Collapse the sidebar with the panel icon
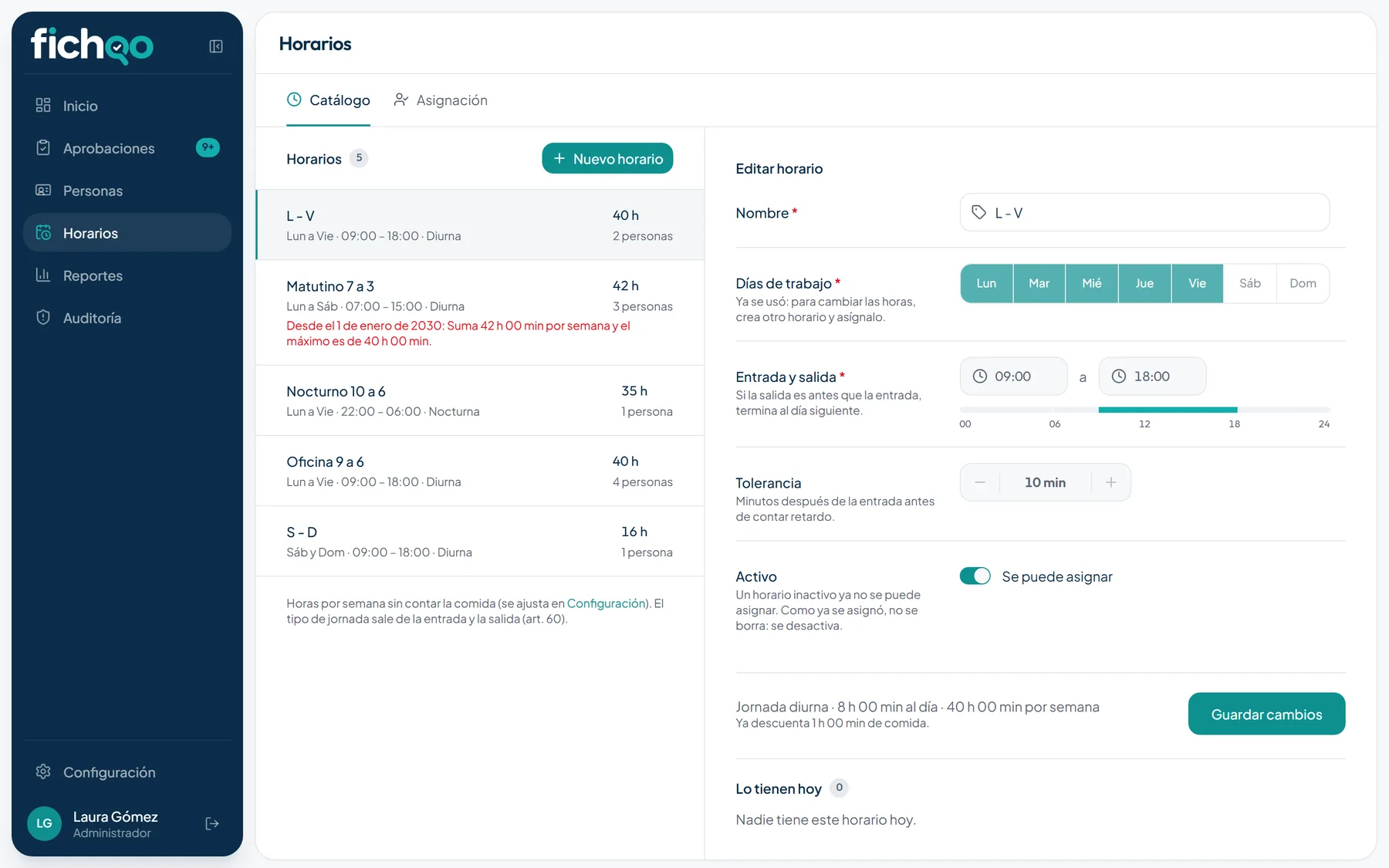Viewport: 1389px width, 868px height. tap(216, 46)
